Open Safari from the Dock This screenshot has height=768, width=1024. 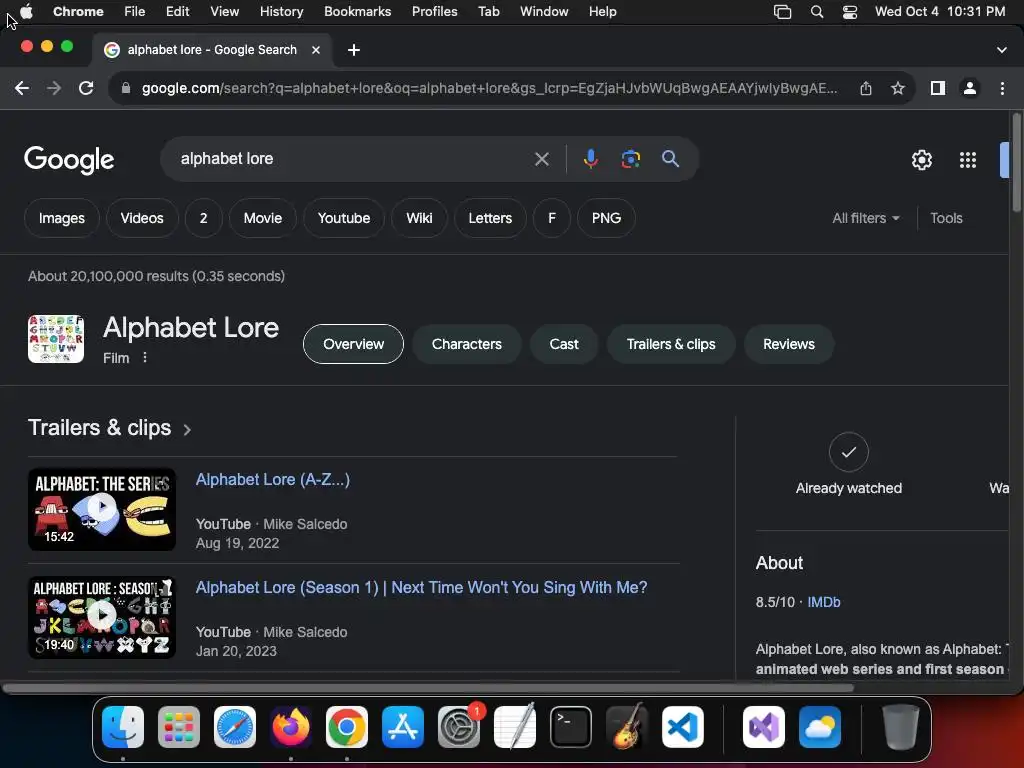click(x=234, y=727)
